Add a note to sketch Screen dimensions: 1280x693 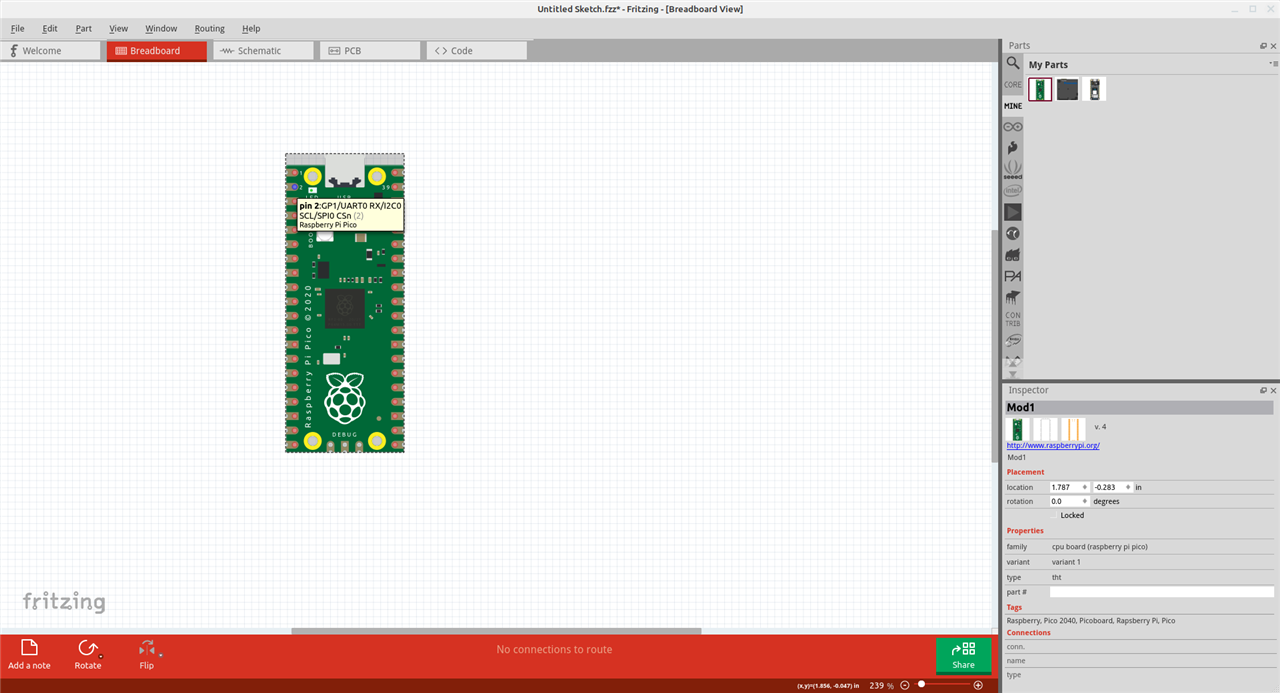click(x=29, y=654)
